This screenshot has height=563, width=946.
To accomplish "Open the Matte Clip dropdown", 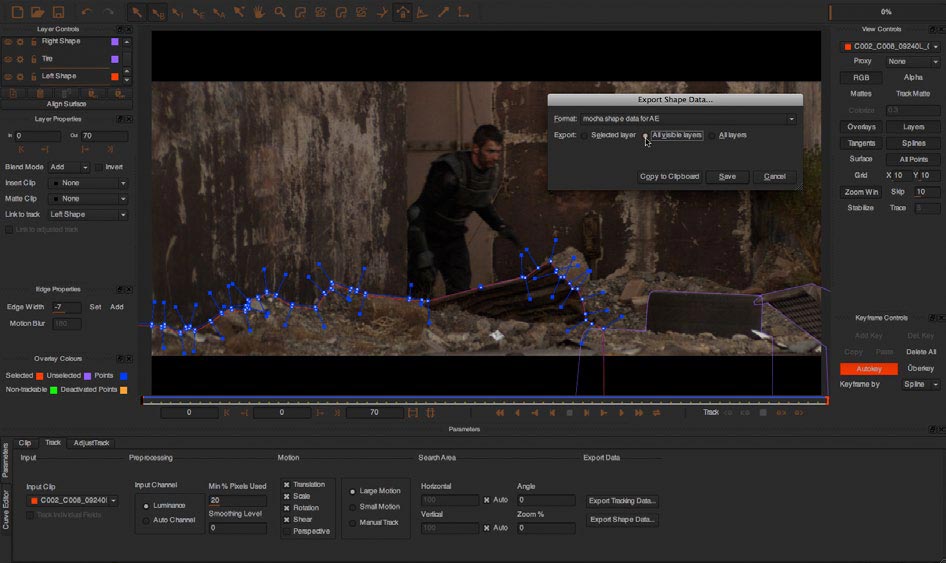I will pyautogui.click(x=88, y=199).
